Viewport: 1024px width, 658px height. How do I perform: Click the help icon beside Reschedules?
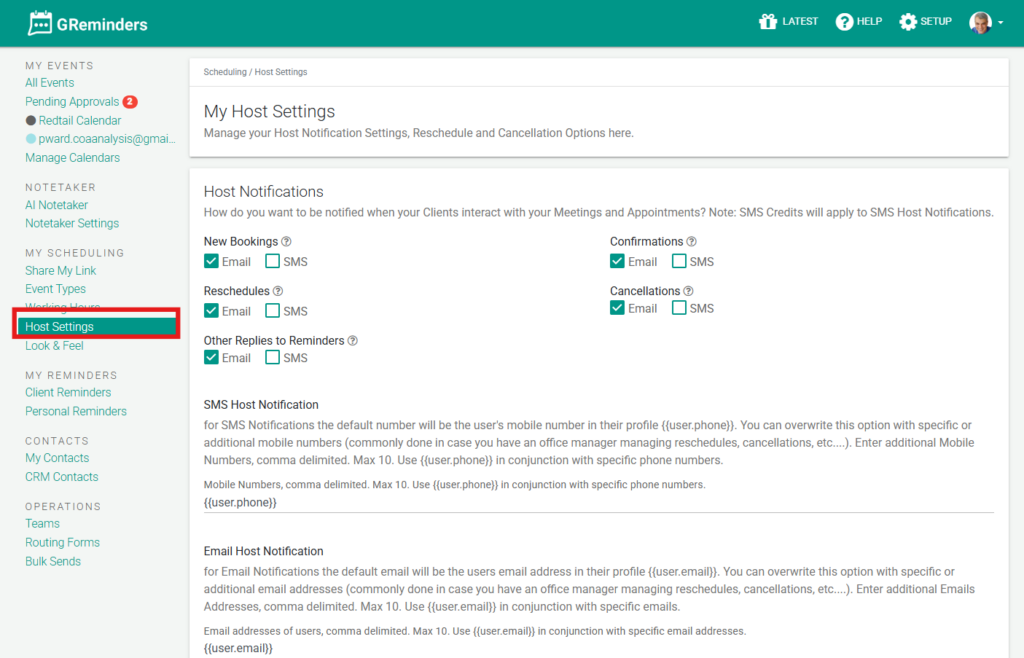(x=278, y=291)
